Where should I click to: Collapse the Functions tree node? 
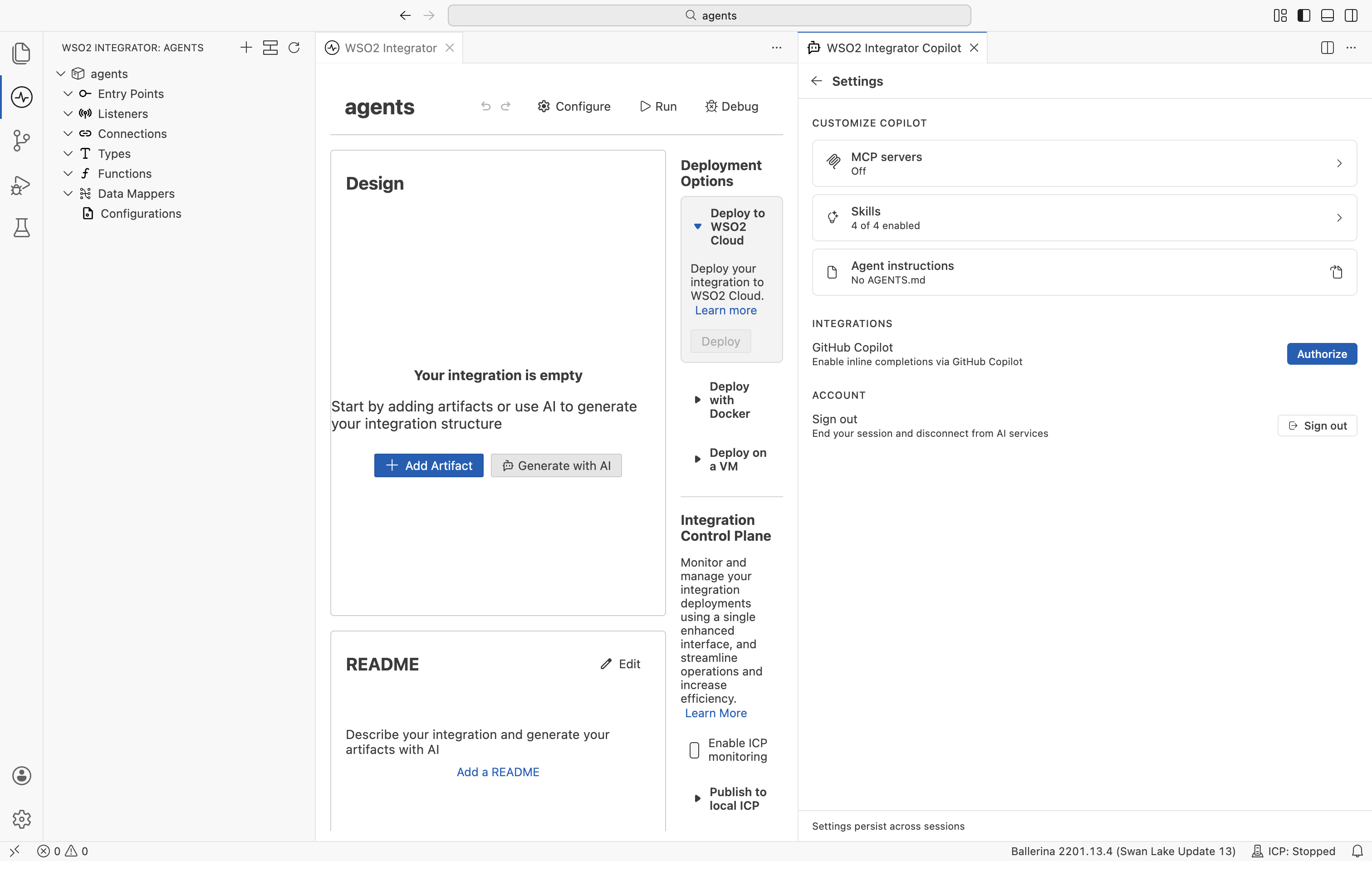(68, 174)
